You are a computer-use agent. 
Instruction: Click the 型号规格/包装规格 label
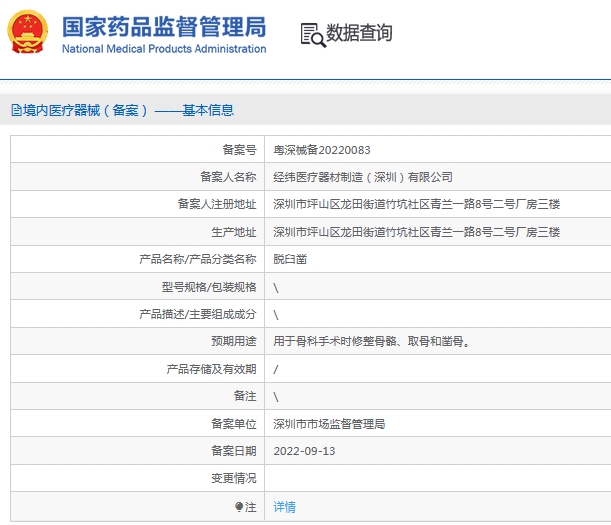tap(209, 287)
